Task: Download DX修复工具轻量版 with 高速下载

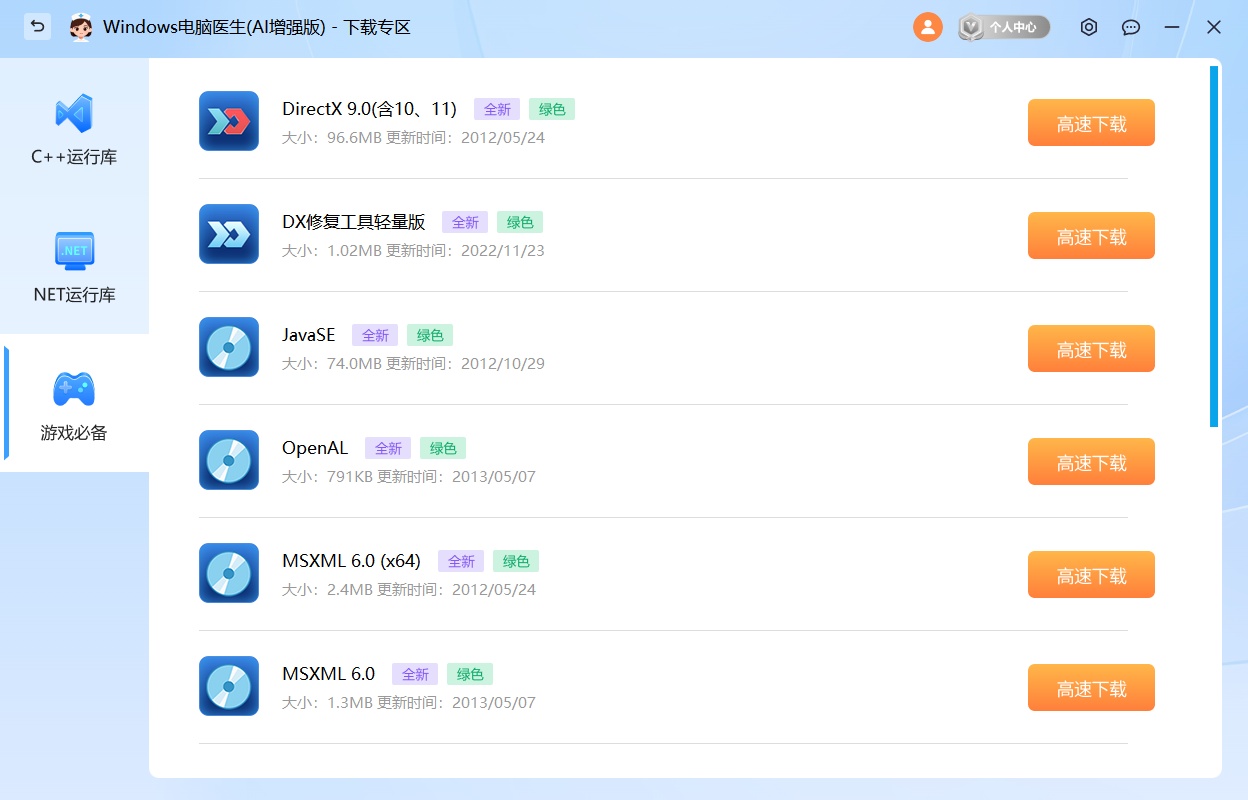Action: tap(1091, 236)
